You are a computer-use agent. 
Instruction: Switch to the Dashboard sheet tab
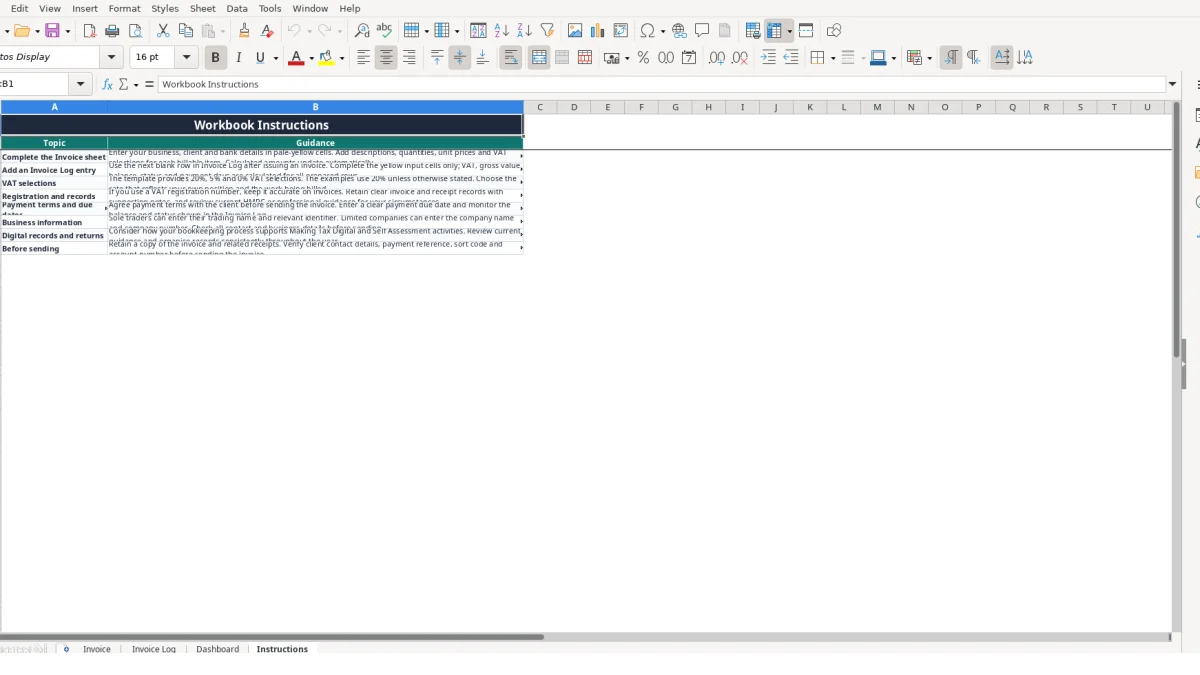coord(217,649)
